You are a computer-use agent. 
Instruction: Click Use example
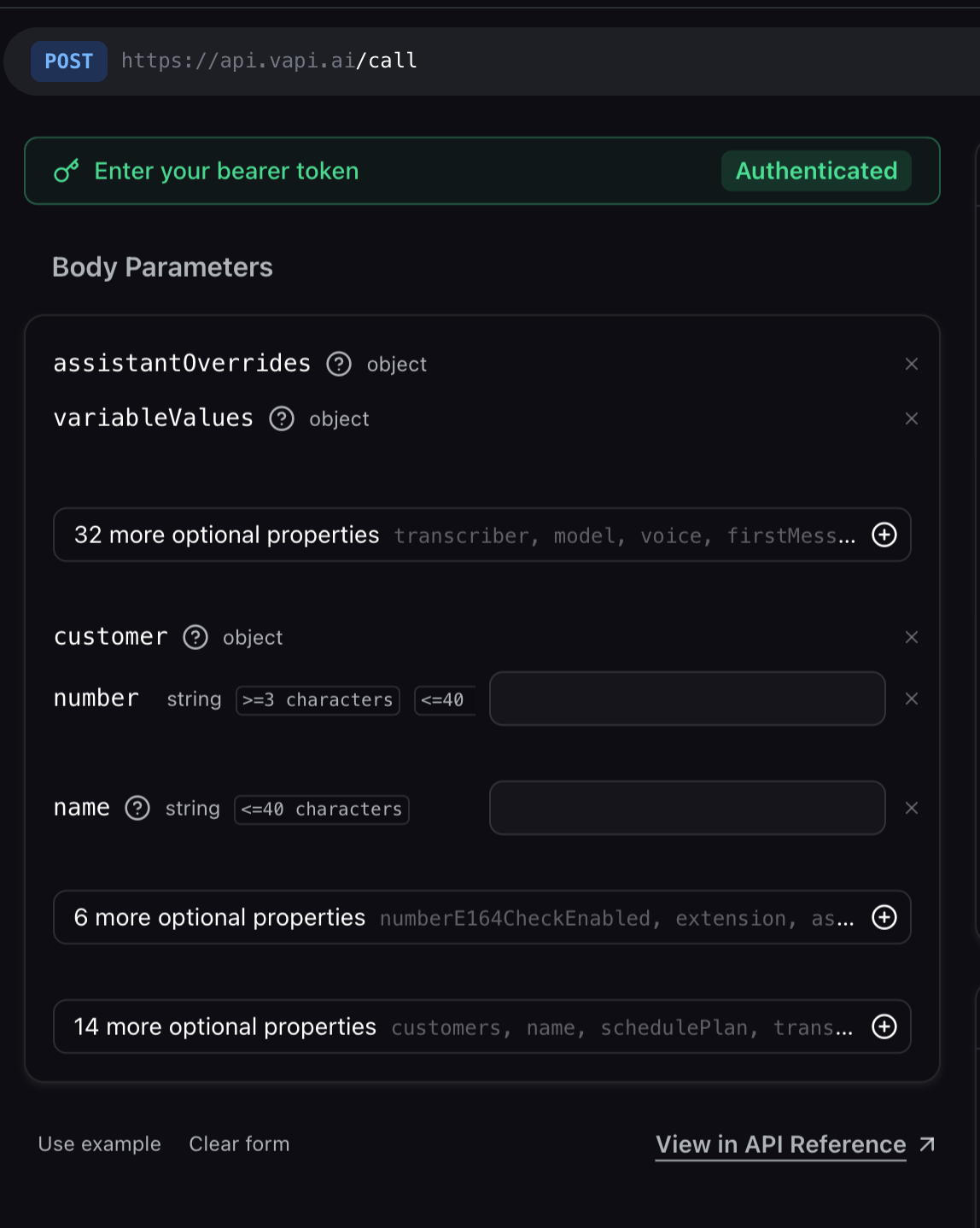[x=100, y=1144]
